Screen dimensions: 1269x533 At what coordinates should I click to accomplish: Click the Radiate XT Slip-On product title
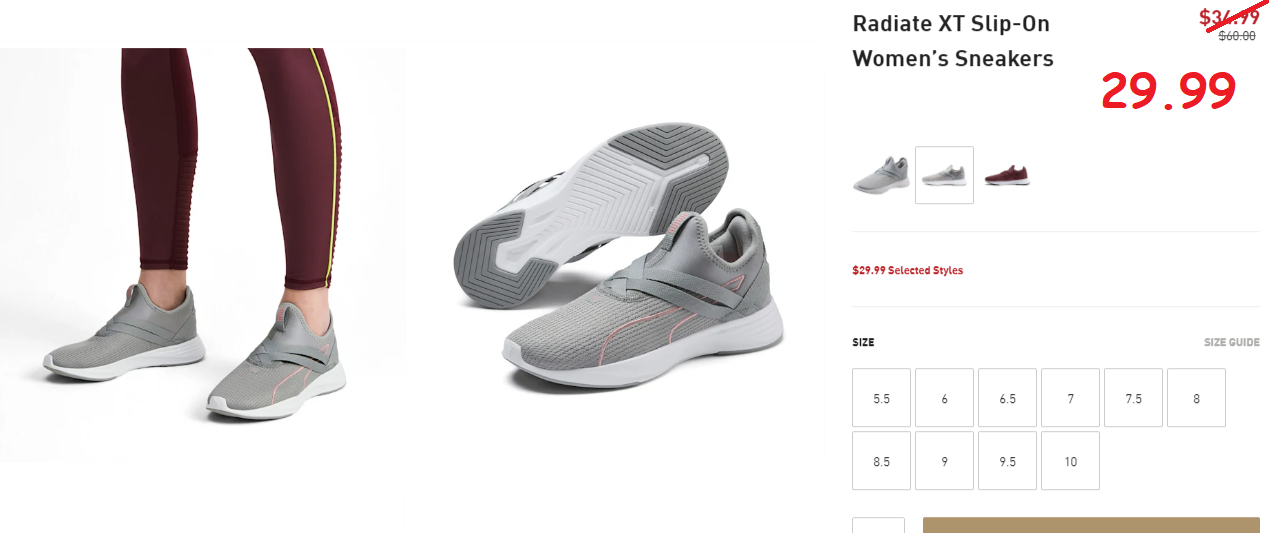[x=953, y=41]
